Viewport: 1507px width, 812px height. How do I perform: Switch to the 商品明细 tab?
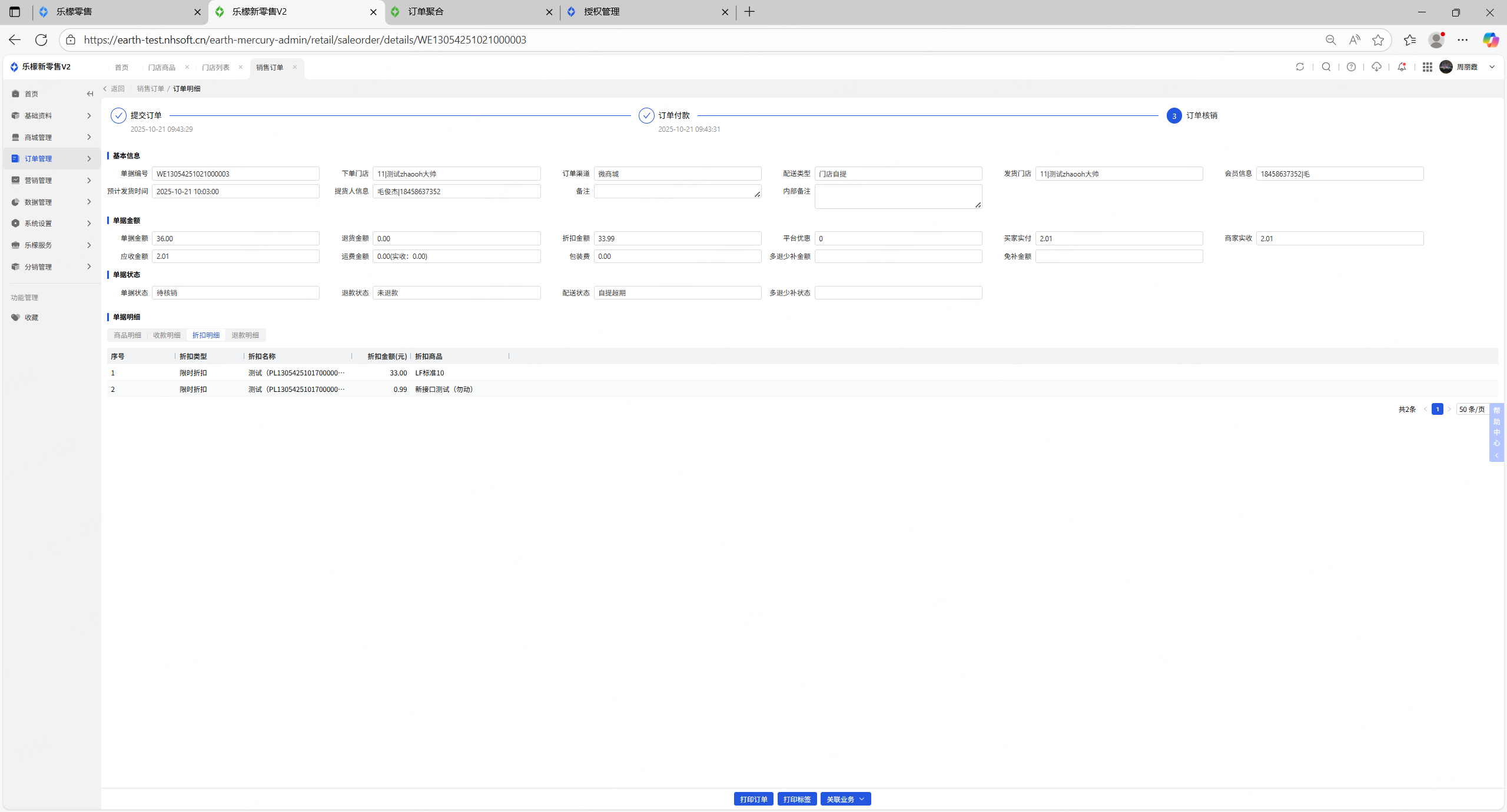(127, 335)
